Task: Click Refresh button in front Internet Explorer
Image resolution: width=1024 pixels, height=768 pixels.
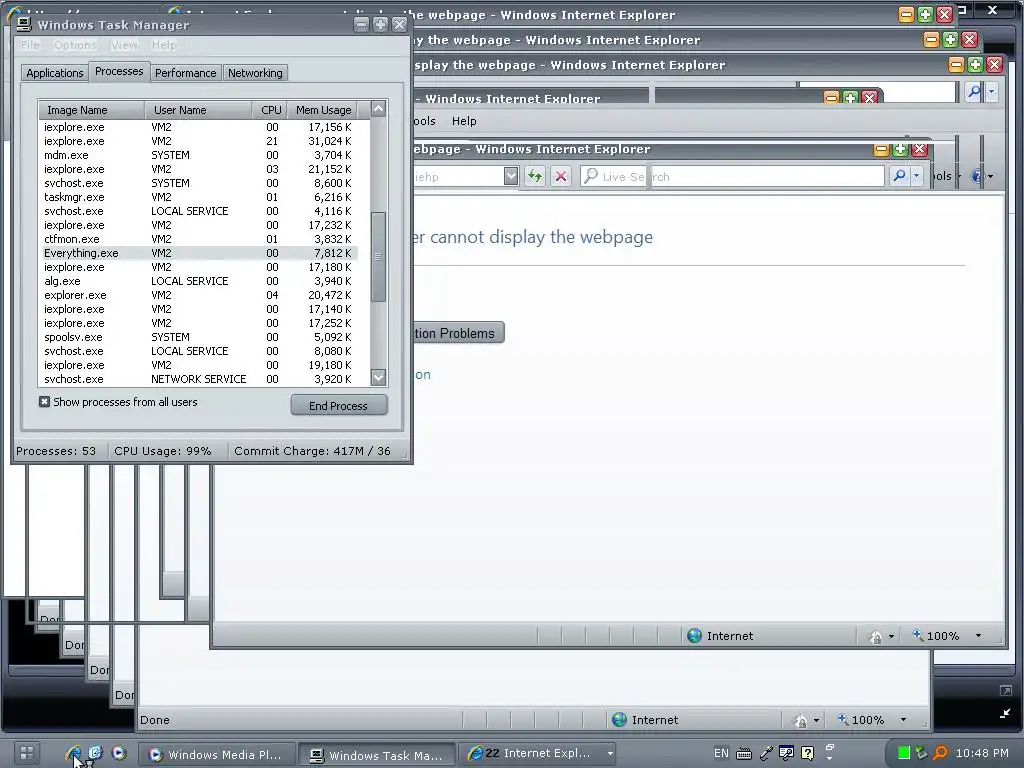Action: pos(535,176)
